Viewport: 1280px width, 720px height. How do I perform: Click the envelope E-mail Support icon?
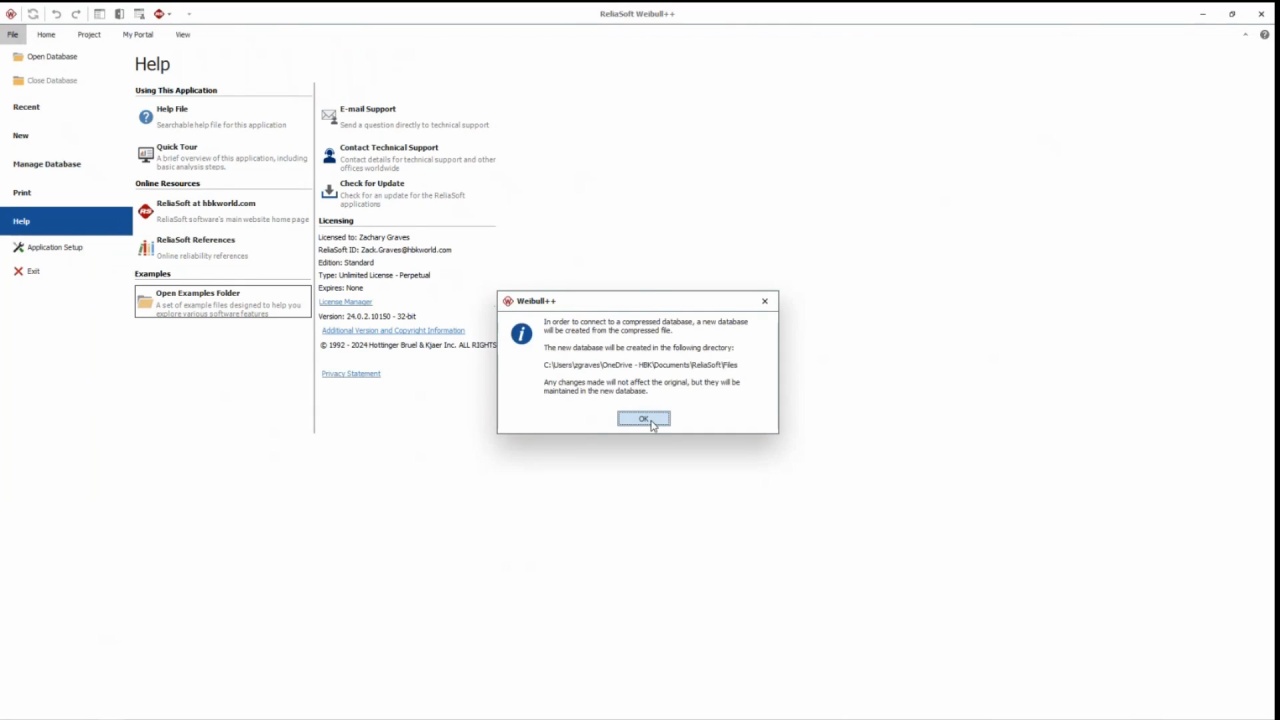point(329,116)
